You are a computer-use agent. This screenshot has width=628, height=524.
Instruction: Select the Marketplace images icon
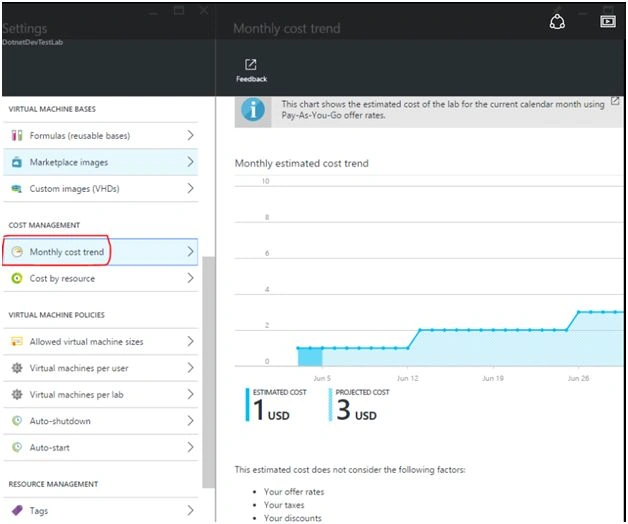click(17, 162)
